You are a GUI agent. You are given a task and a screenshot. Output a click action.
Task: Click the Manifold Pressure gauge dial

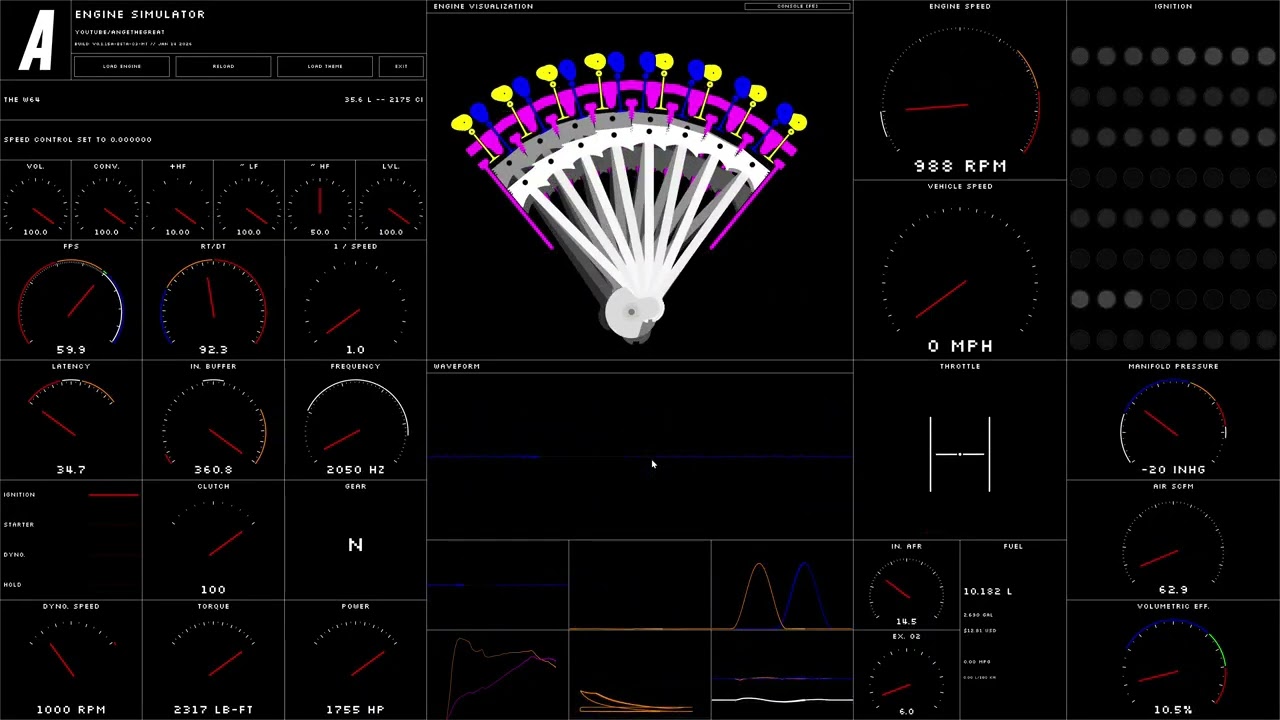click(1173, 420)
